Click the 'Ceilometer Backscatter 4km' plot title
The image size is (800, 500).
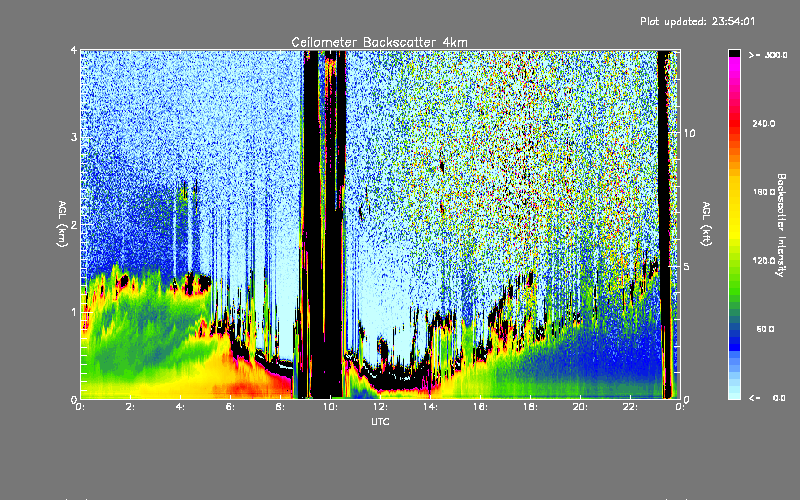[379, 42]
